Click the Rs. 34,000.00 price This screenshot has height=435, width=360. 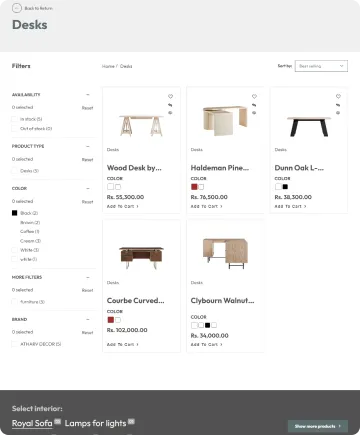[x=209, y=335]
